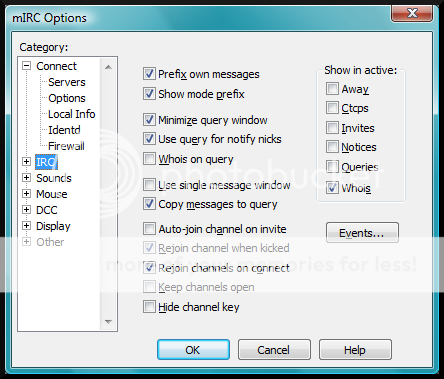Open Help for mIRC Options
The width and height of the screenshot is (444, 379).
coord(355,350)
